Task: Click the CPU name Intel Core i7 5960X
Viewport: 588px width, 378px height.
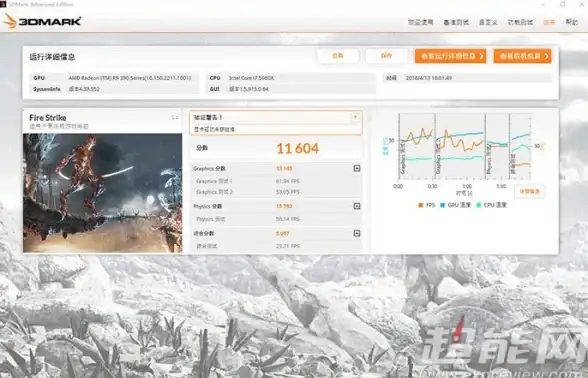Action: click(252, 78)
